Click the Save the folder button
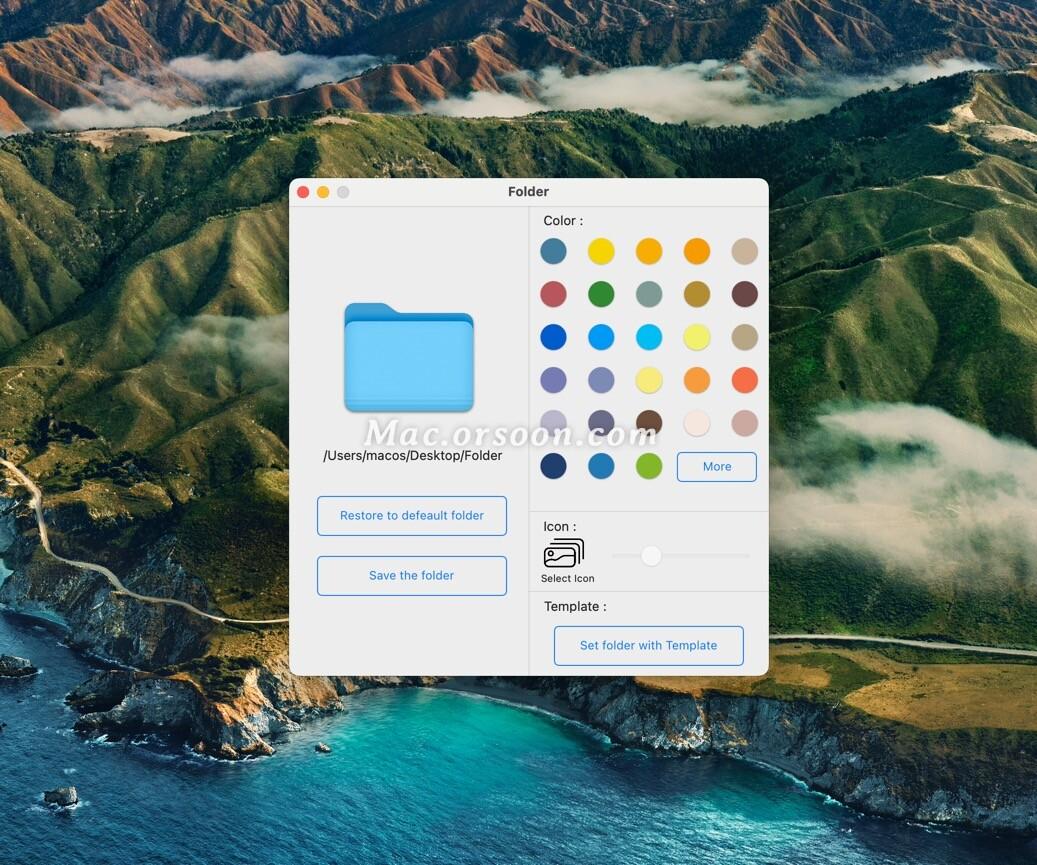This screenshot has width=1037, height=865. click(x=412, y=576)
